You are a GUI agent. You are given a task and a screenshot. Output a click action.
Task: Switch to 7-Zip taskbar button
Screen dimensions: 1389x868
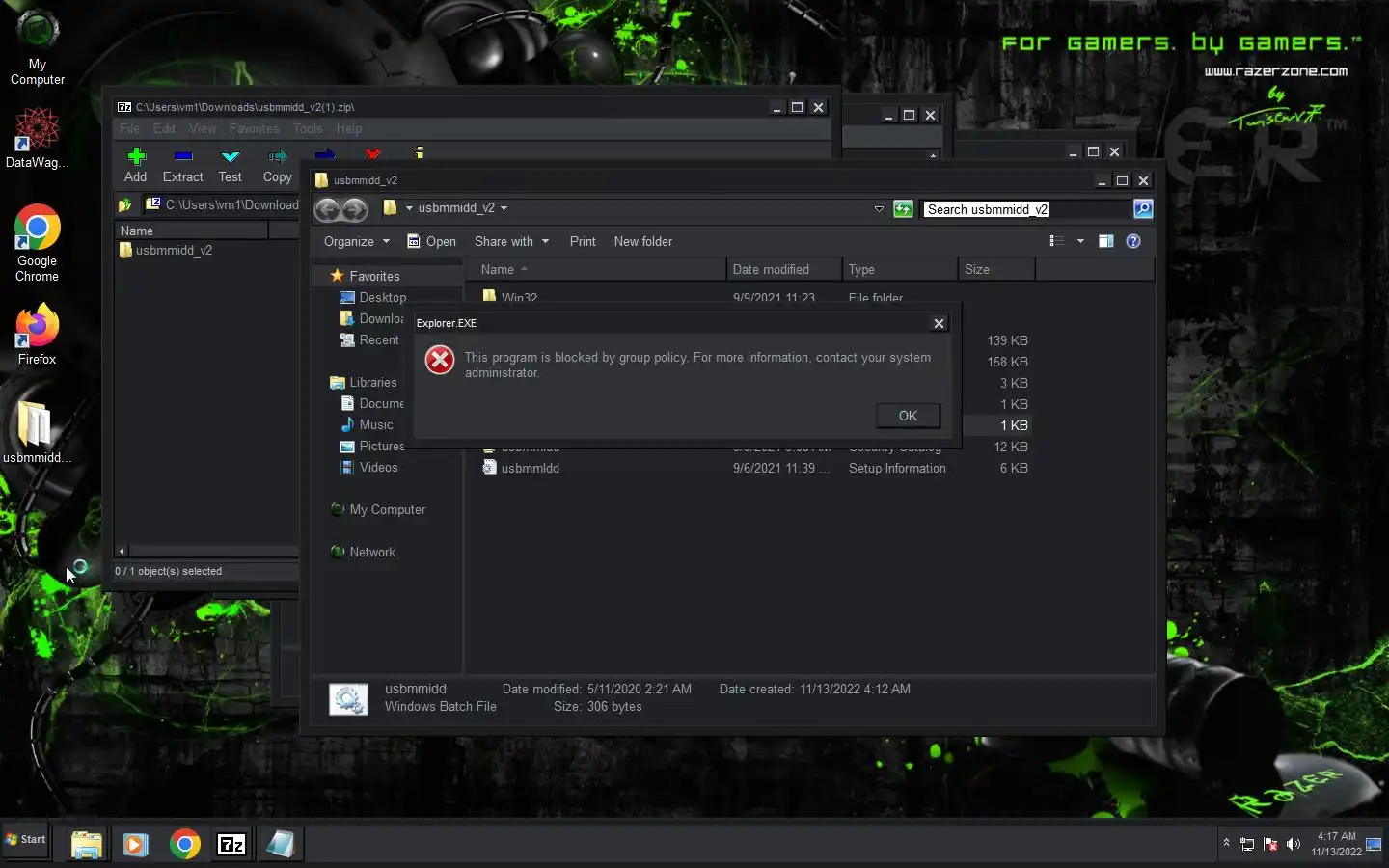[231, 845]
